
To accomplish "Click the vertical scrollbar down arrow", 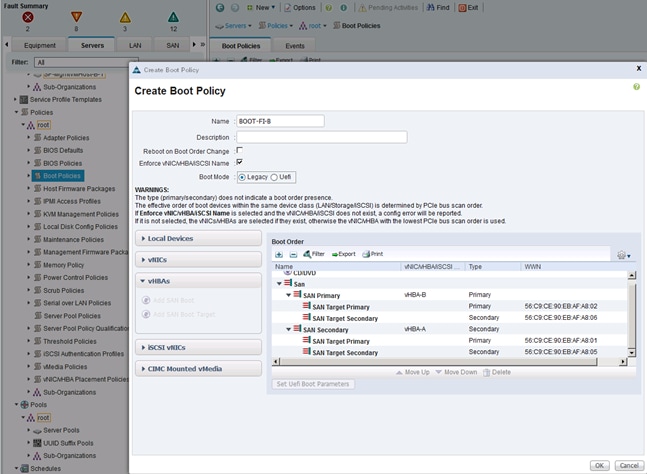I will point(631,352).
